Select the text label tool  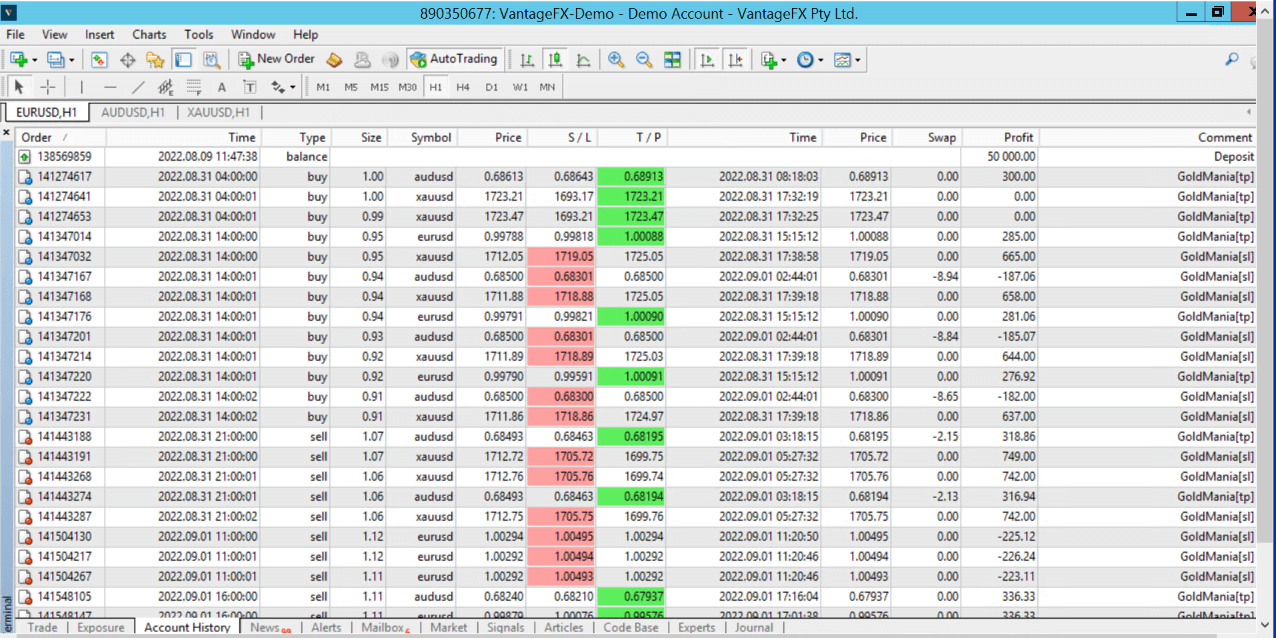pyautogui.click(x=222, y=87)
